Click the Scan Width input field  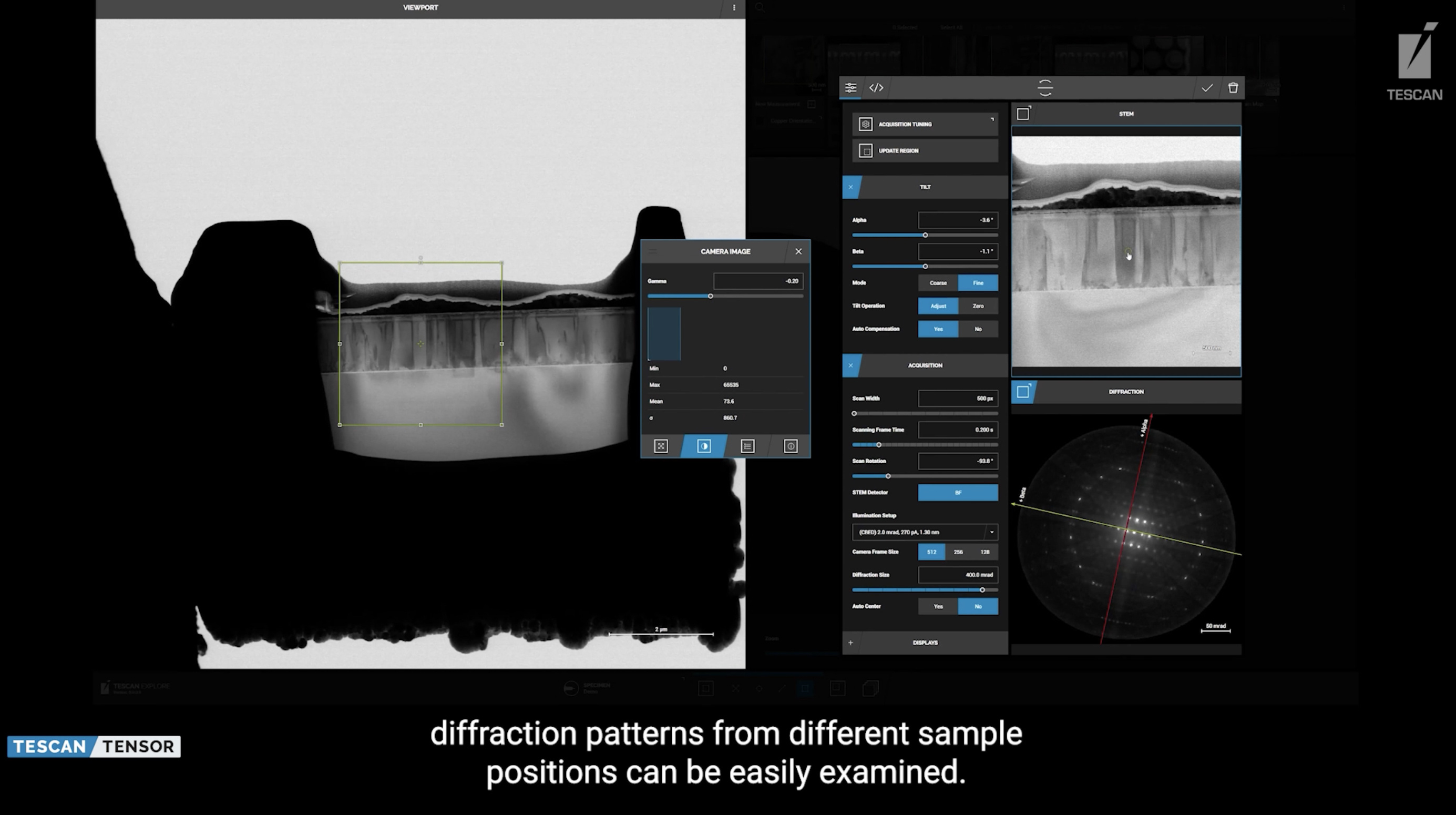coord(958,399)
